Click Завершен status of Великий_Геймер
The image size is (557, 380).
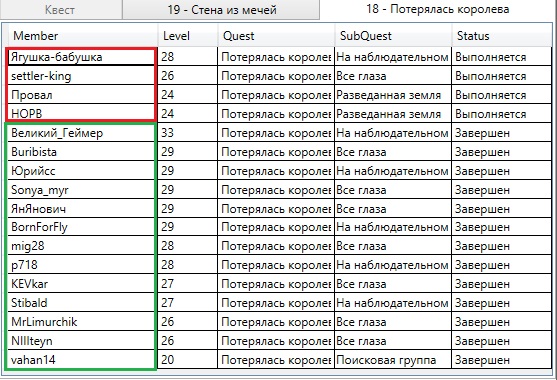pyautogui.click(x=502, y=133)
